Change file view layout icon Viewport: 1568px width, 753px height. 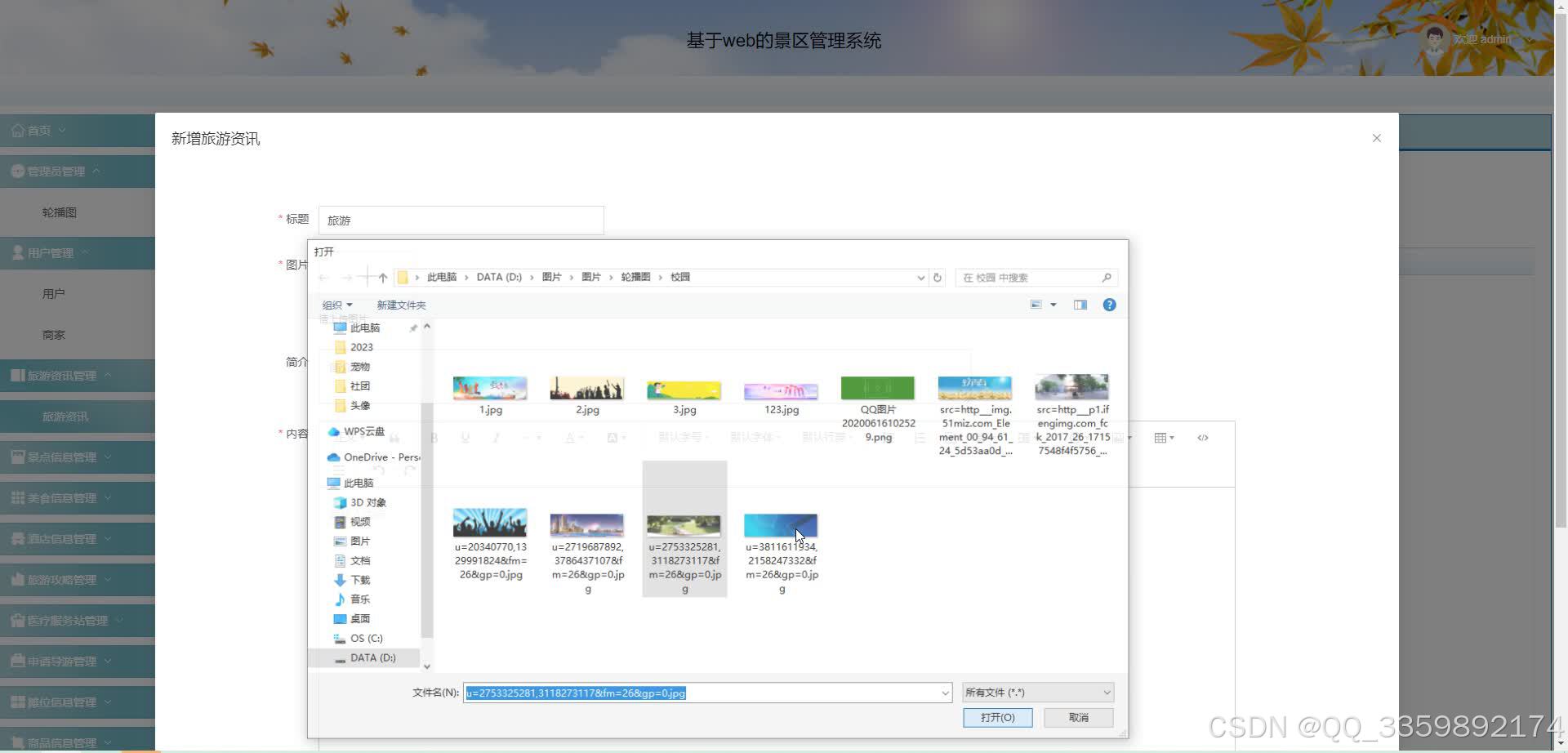pos(1036,305)
